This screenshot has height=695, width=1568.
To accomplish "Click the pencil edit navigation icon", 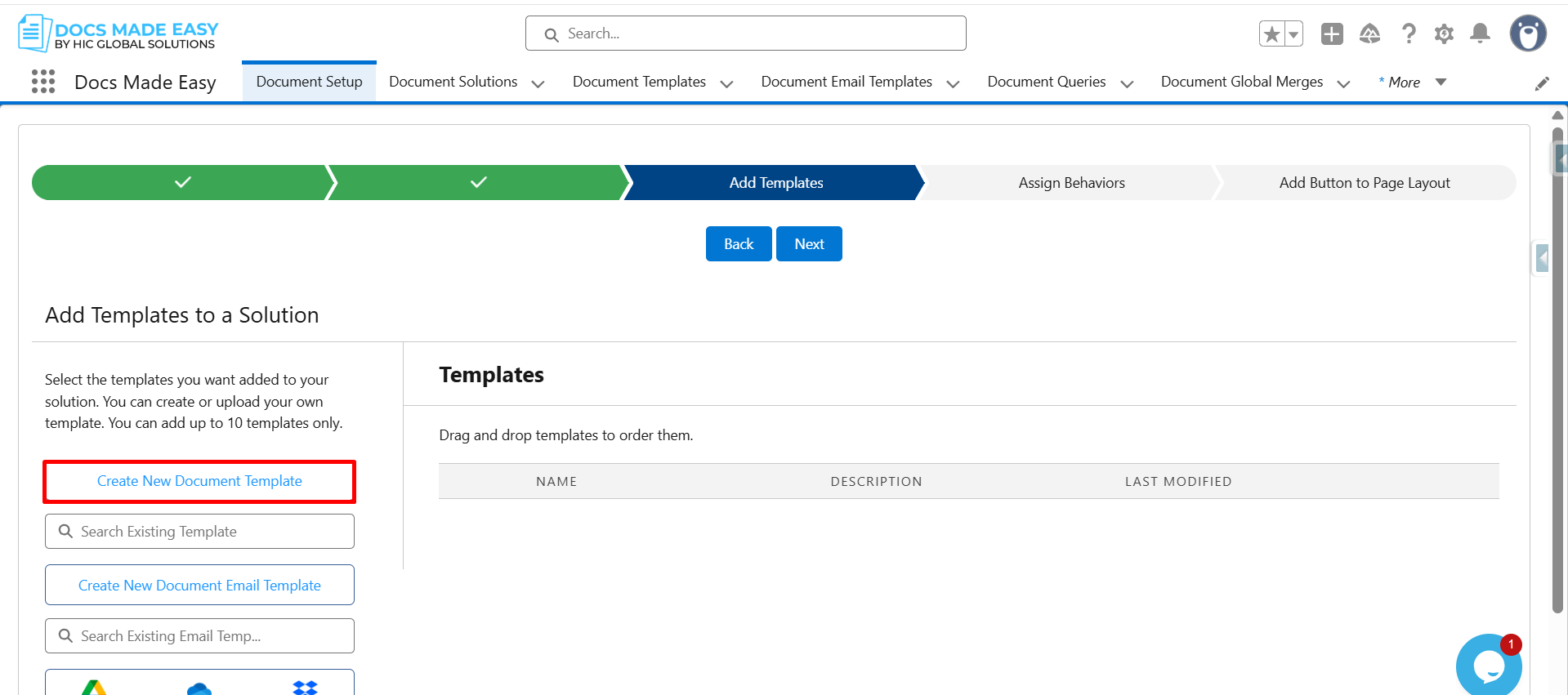I will coord(1542,83).
